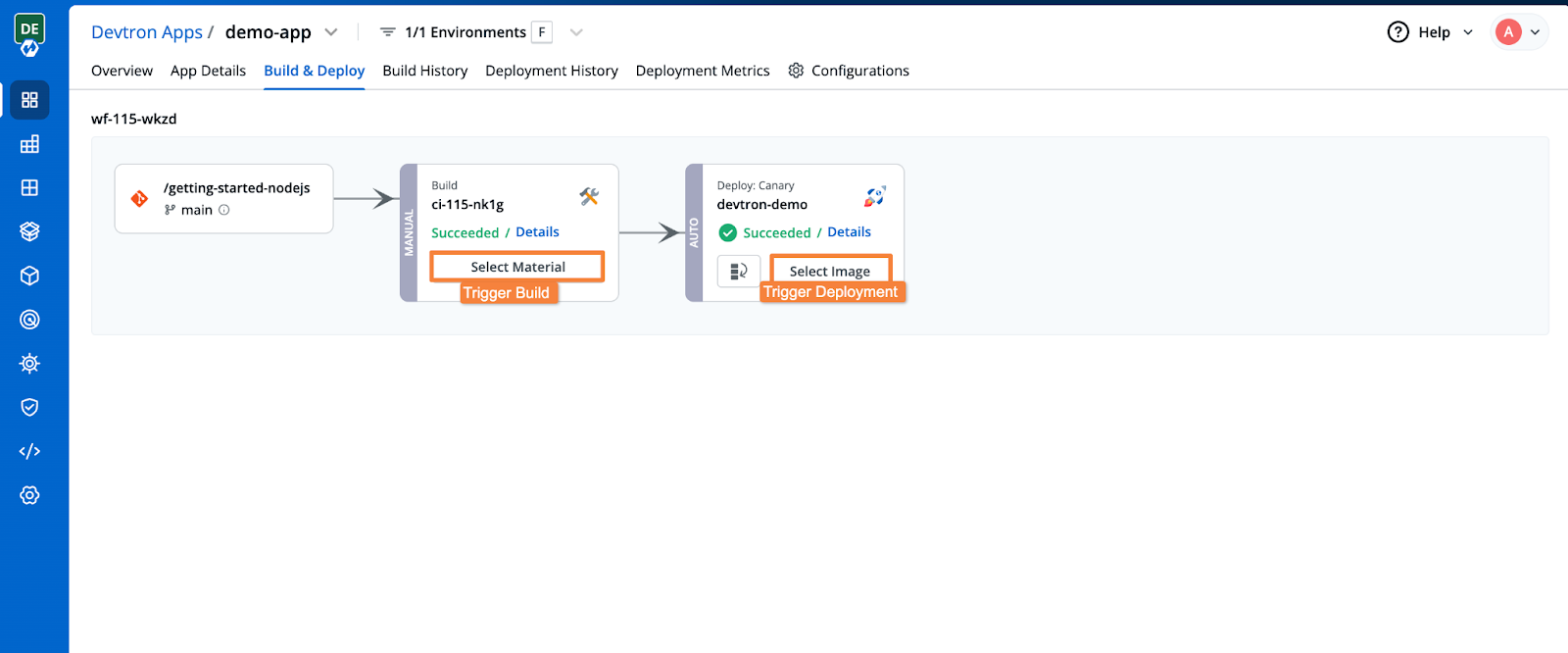Click the 1/1 Environments filter text
Screen dimensions: 1568x653
(x=465, y=32)
